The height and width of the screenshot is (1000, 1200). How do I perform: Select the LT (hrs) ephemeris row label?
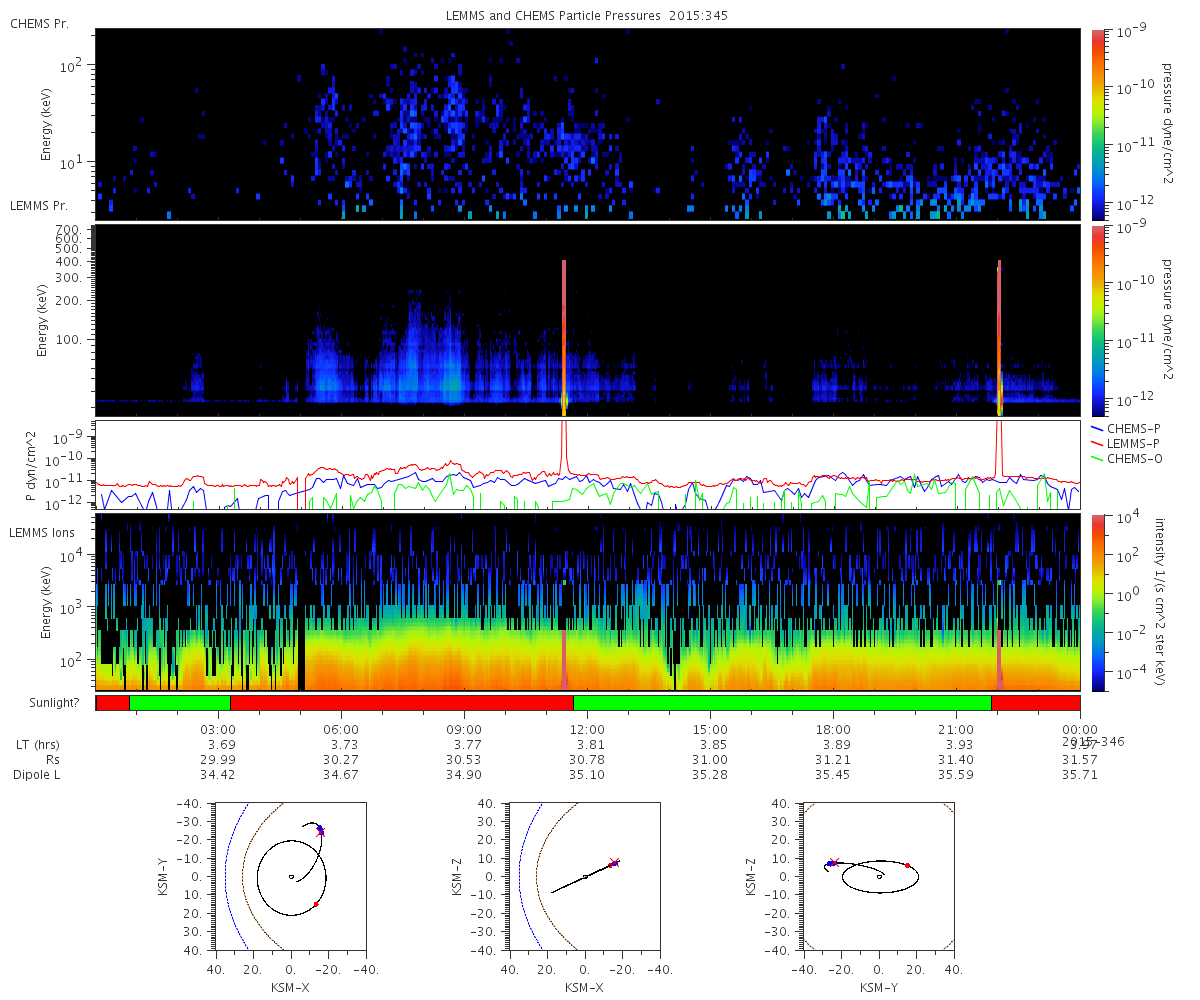coord(39,745)
